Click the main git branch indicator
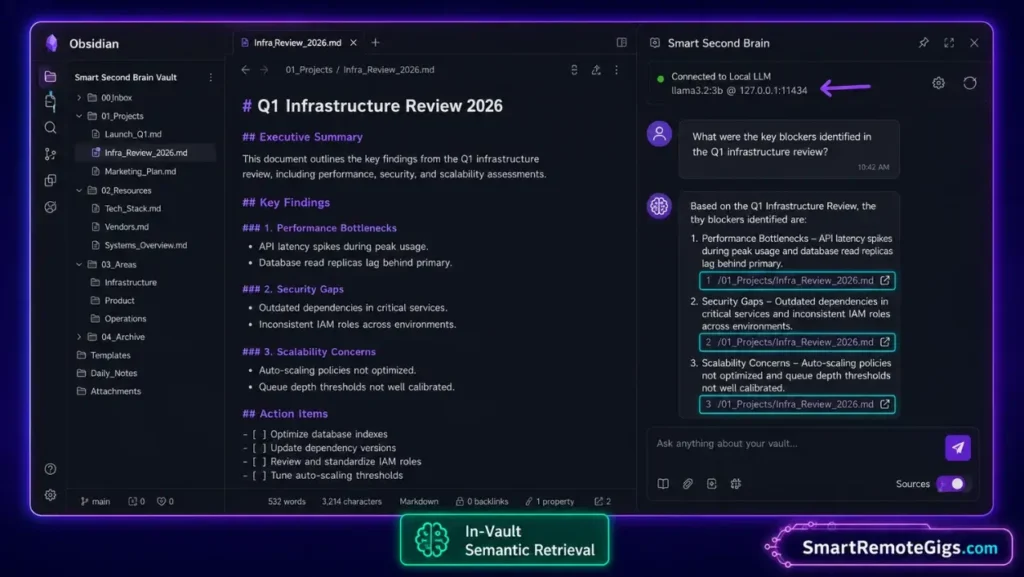The width and height of the screenshot is (1024, 577). pos(95,501)
